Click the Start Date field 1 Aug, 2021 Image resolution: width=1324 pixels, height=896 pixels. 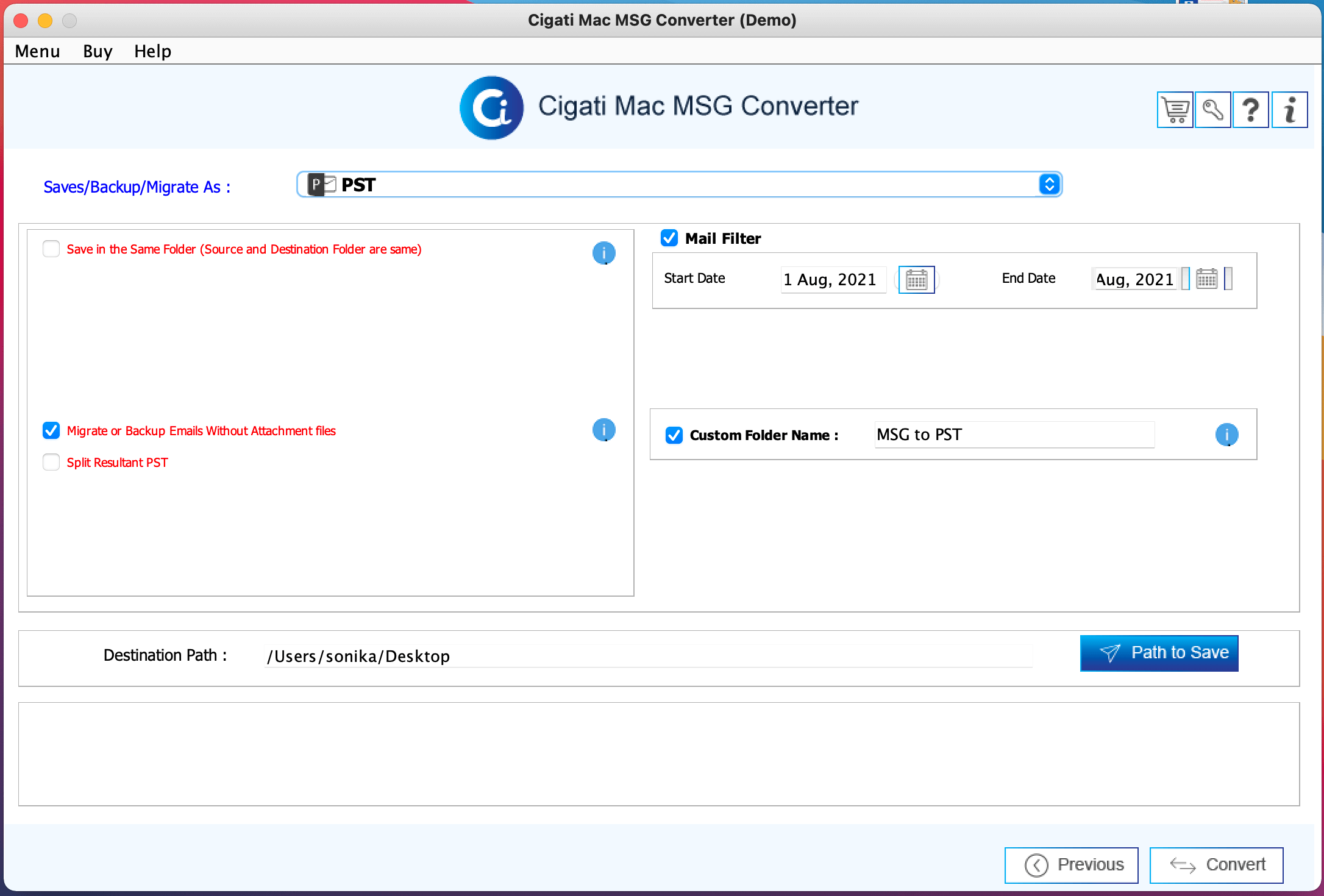click(833, 280)
